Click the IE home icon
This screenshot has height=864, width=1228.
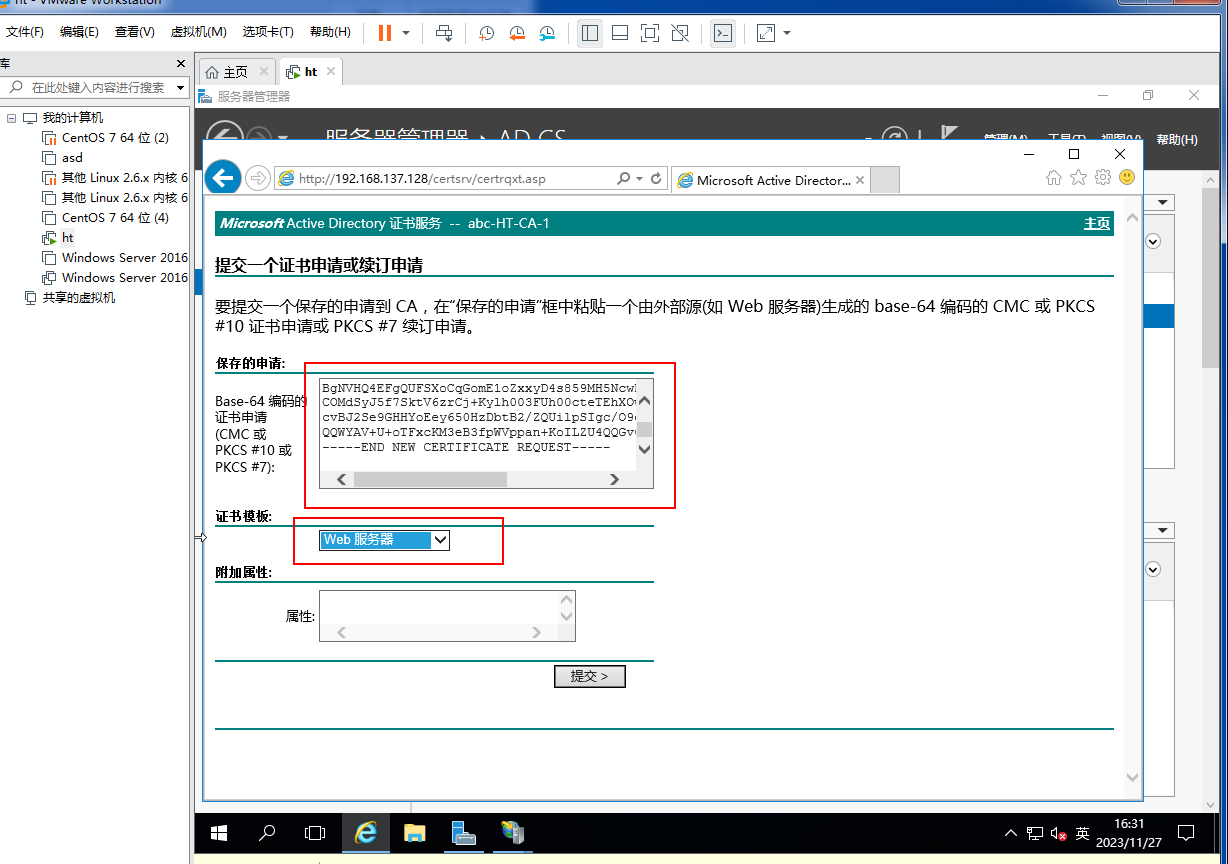(x=1053, y=177)
